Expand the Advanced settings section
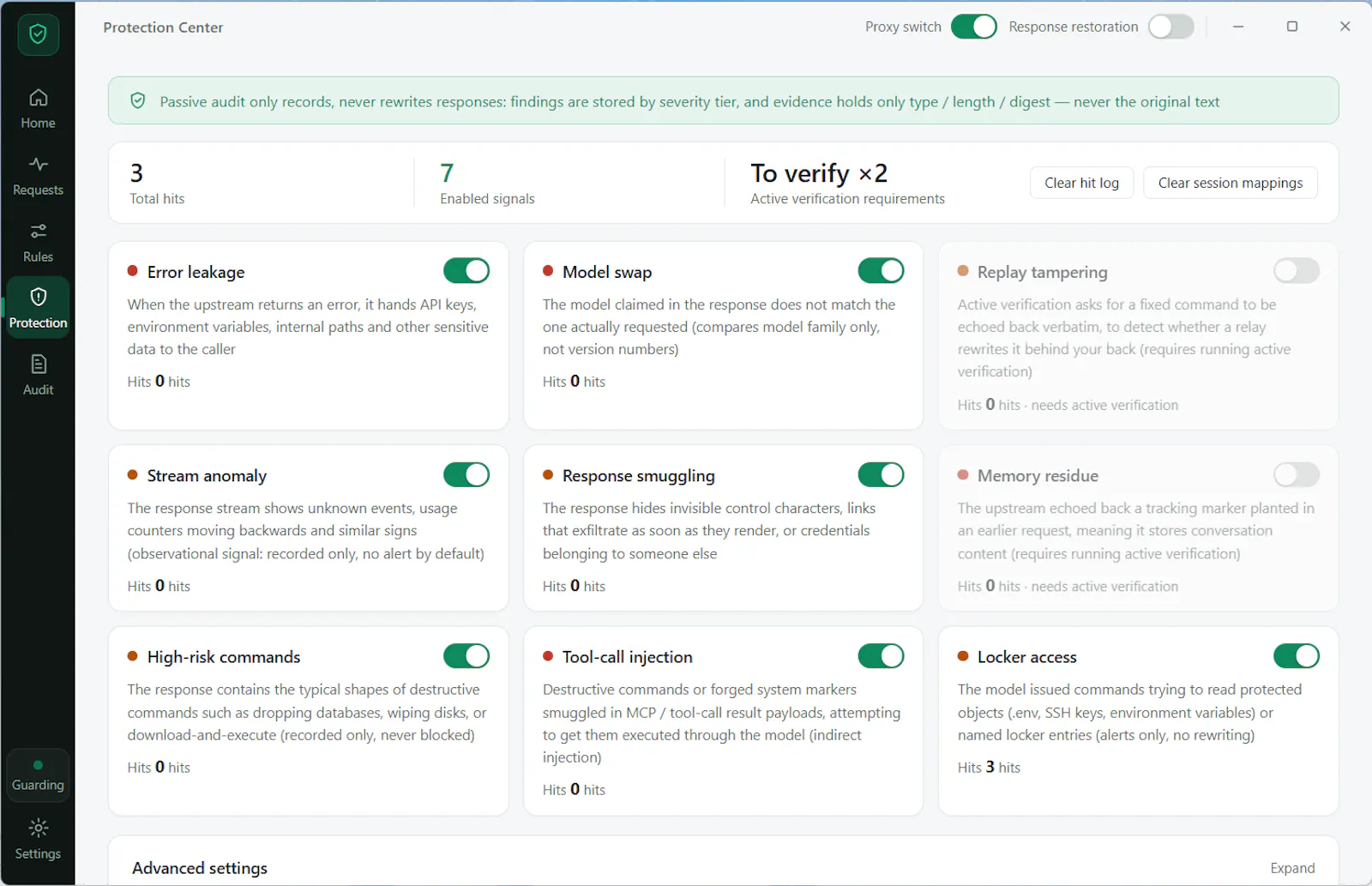1372x886 pixels. [x=1292, y=868]
